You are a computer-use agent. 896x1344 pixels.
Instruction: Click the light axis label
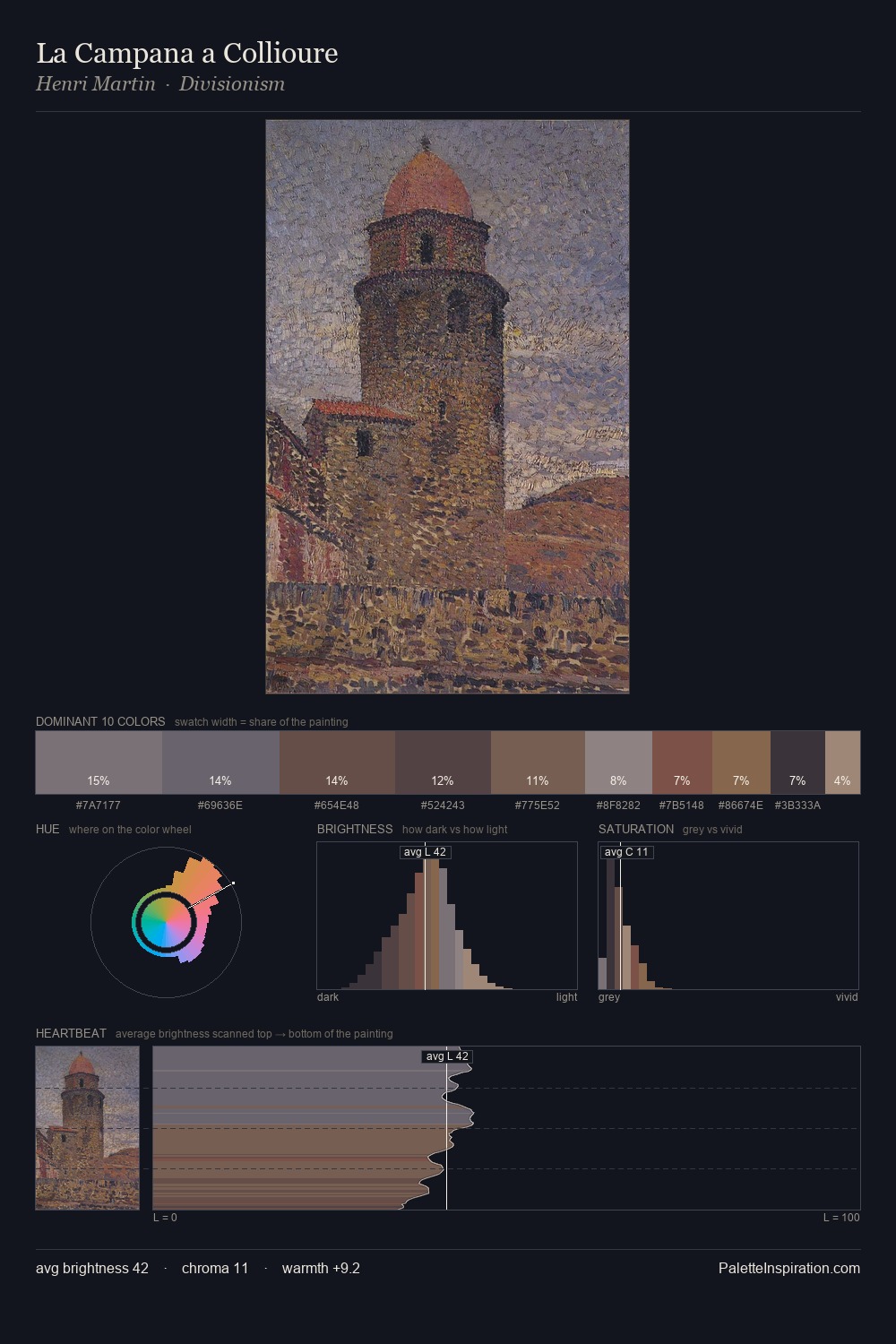(566, 997)
